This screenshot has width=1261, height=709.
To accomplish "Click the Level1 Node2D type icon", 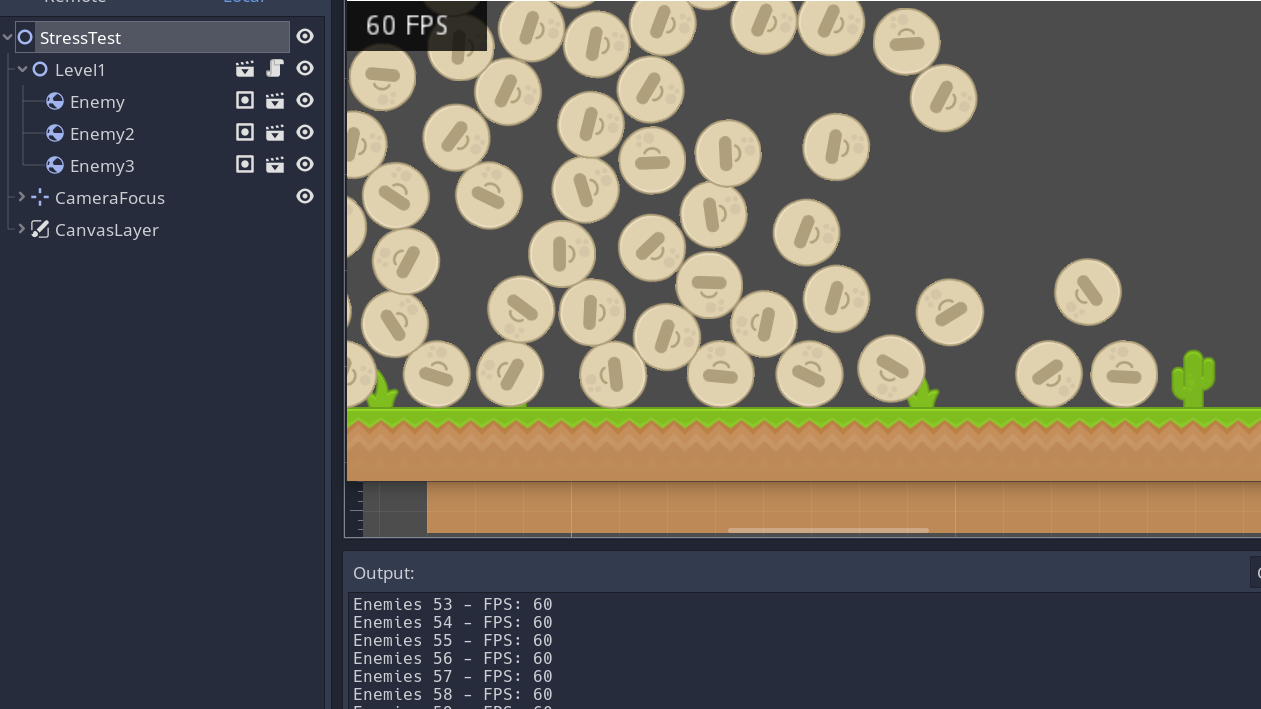I will coord(40,70).
